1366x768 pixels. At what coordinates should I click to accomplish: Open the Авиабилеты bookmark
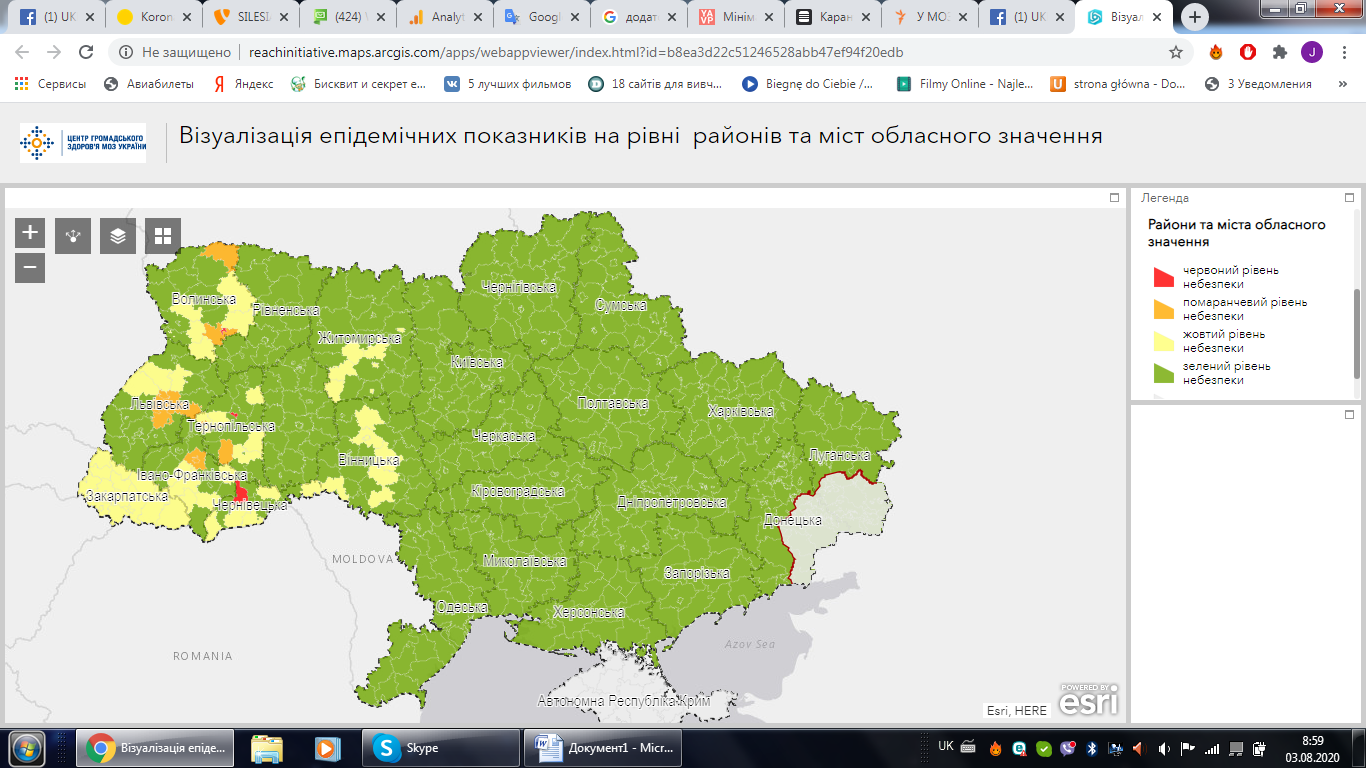click(x=150, y=84)
